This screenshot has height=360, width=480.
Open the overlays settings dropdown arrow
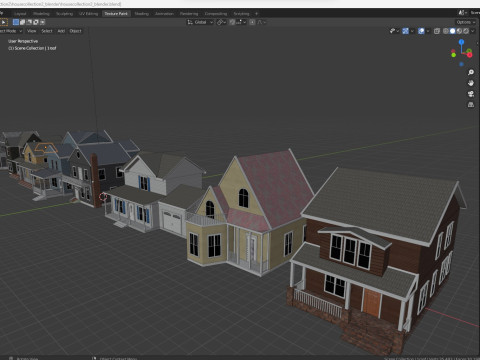(x=428, y=31)
